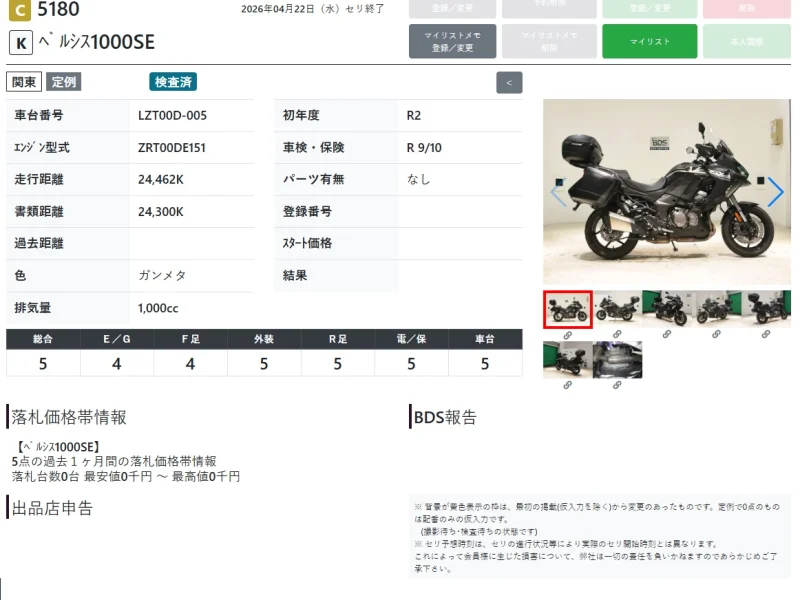Click the faded pink '削除' button at top

(746, 9)
